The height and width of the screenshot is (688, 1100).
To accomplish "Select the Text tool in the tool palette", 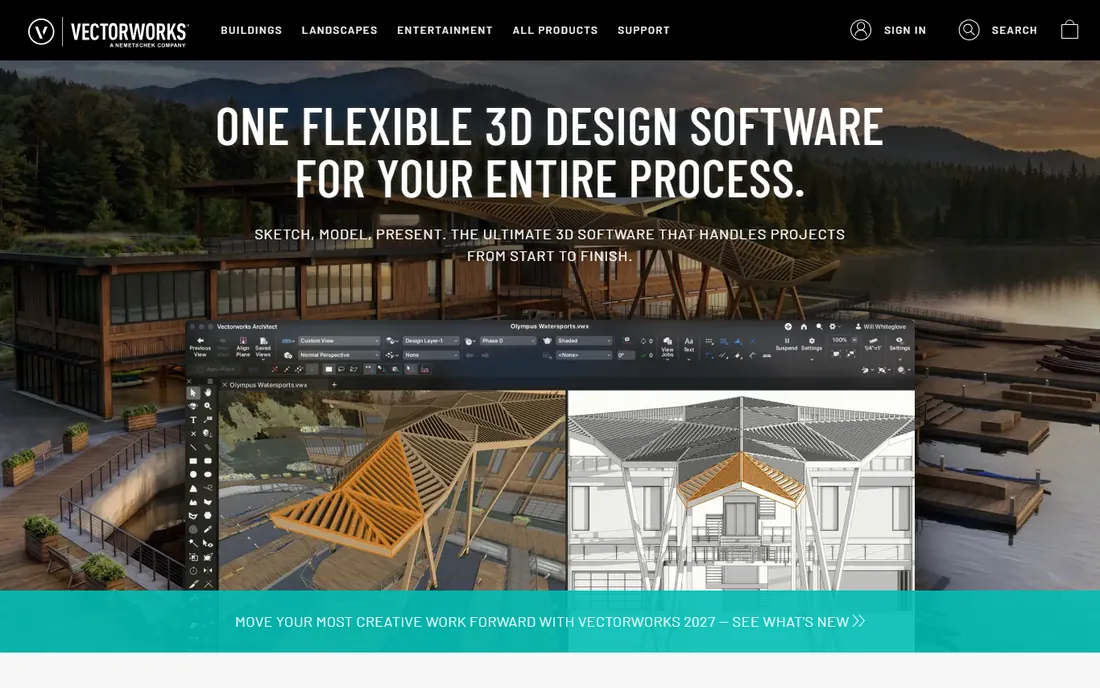I will 193,419.
